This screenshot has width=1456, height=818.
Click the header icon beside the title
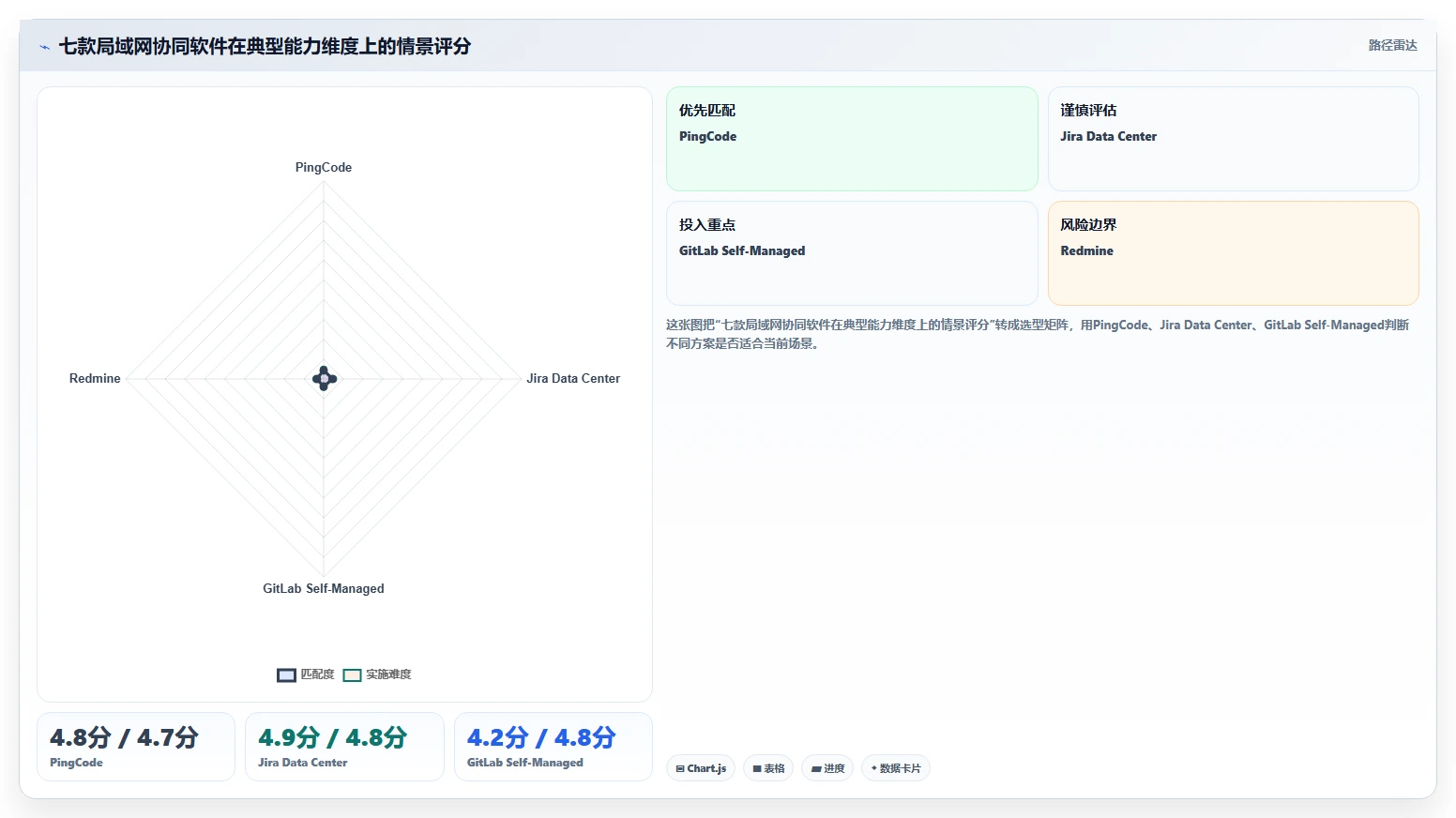point(44,47)
